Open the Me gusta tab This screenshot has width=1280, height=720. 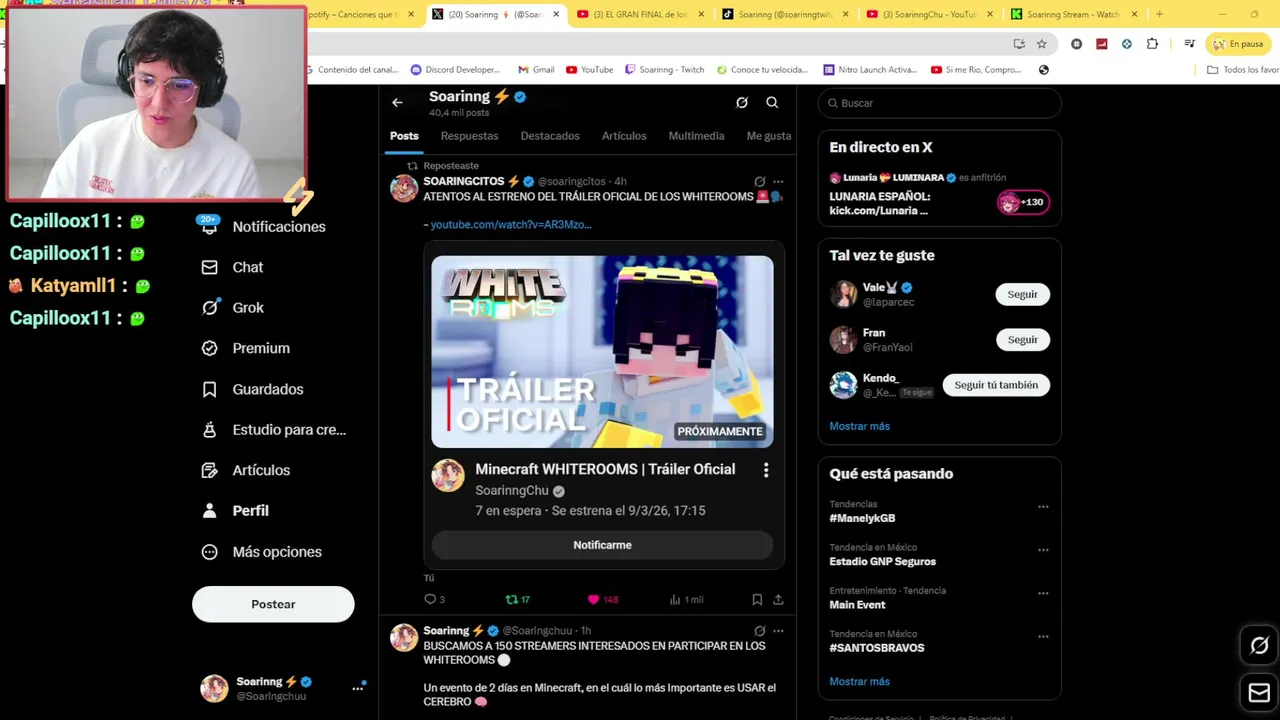(769, 136)
